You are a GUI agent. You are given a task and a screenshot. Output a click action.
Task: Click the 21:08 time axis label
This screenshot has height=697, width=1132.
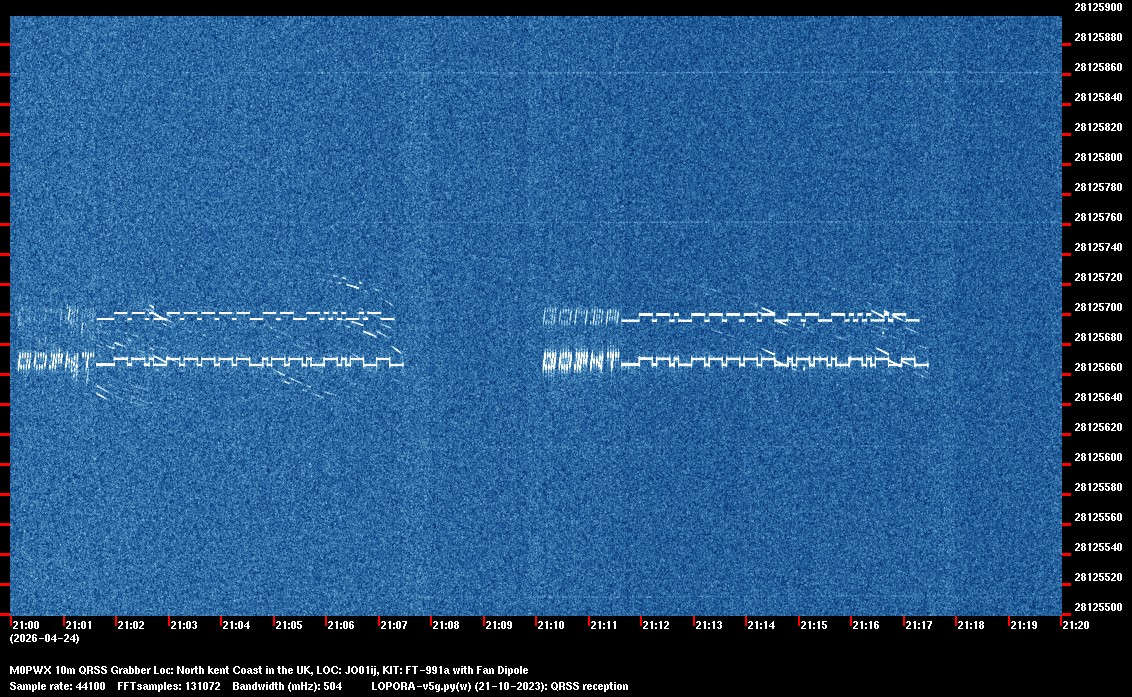446,625
